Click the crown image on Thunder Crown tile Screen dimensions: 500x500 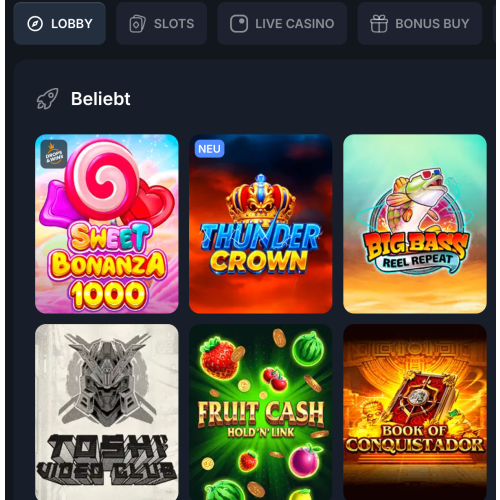point(261,199)
